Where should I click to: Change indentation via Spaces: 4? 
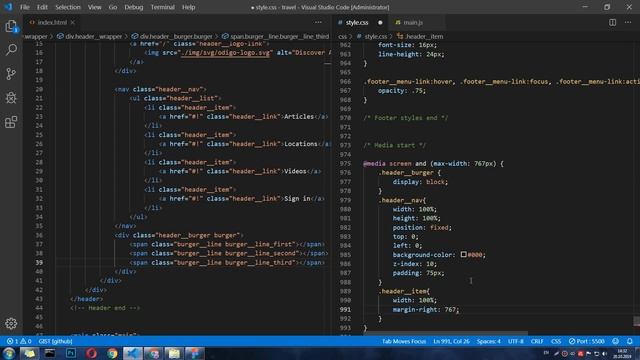tap(489, 341)
